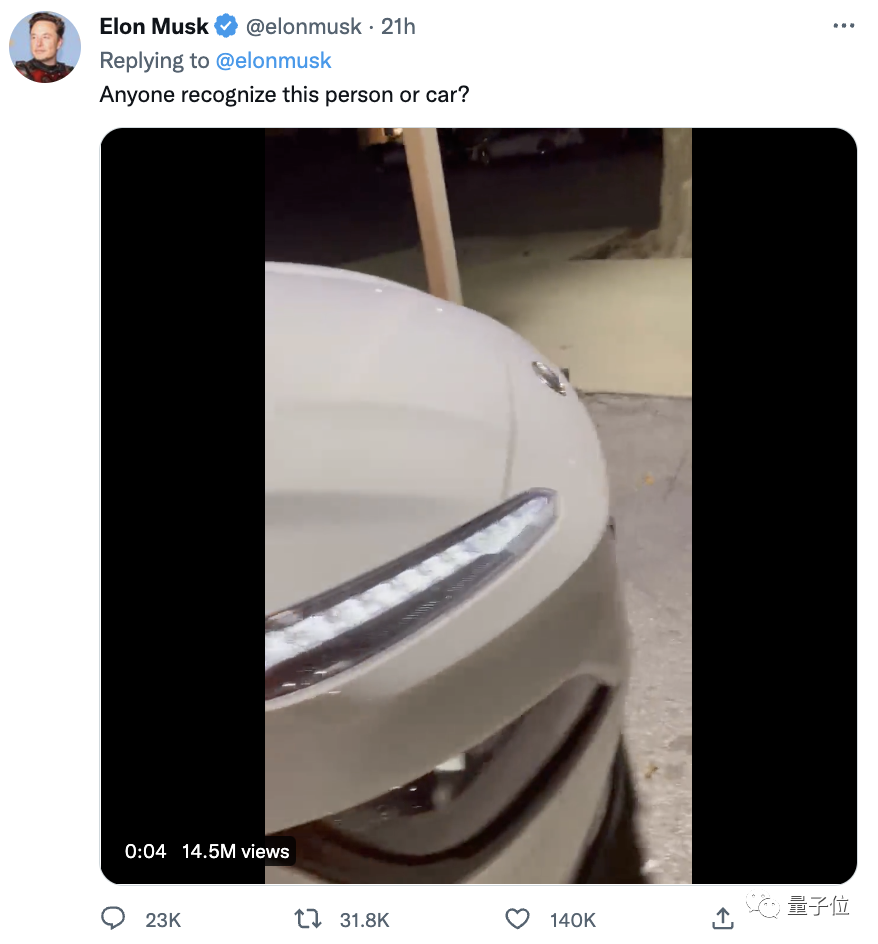Viewport: 878px width, 944px height.
Task: Click the 31.8K retweet count
Action: 364,920
